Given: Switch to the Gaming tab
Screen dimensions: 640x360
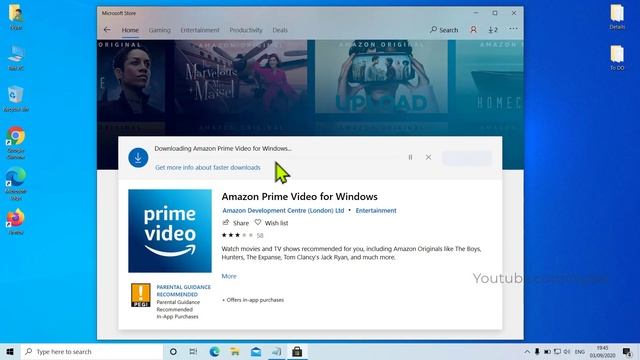Looking at the screenshot, I should coord(160,30).
